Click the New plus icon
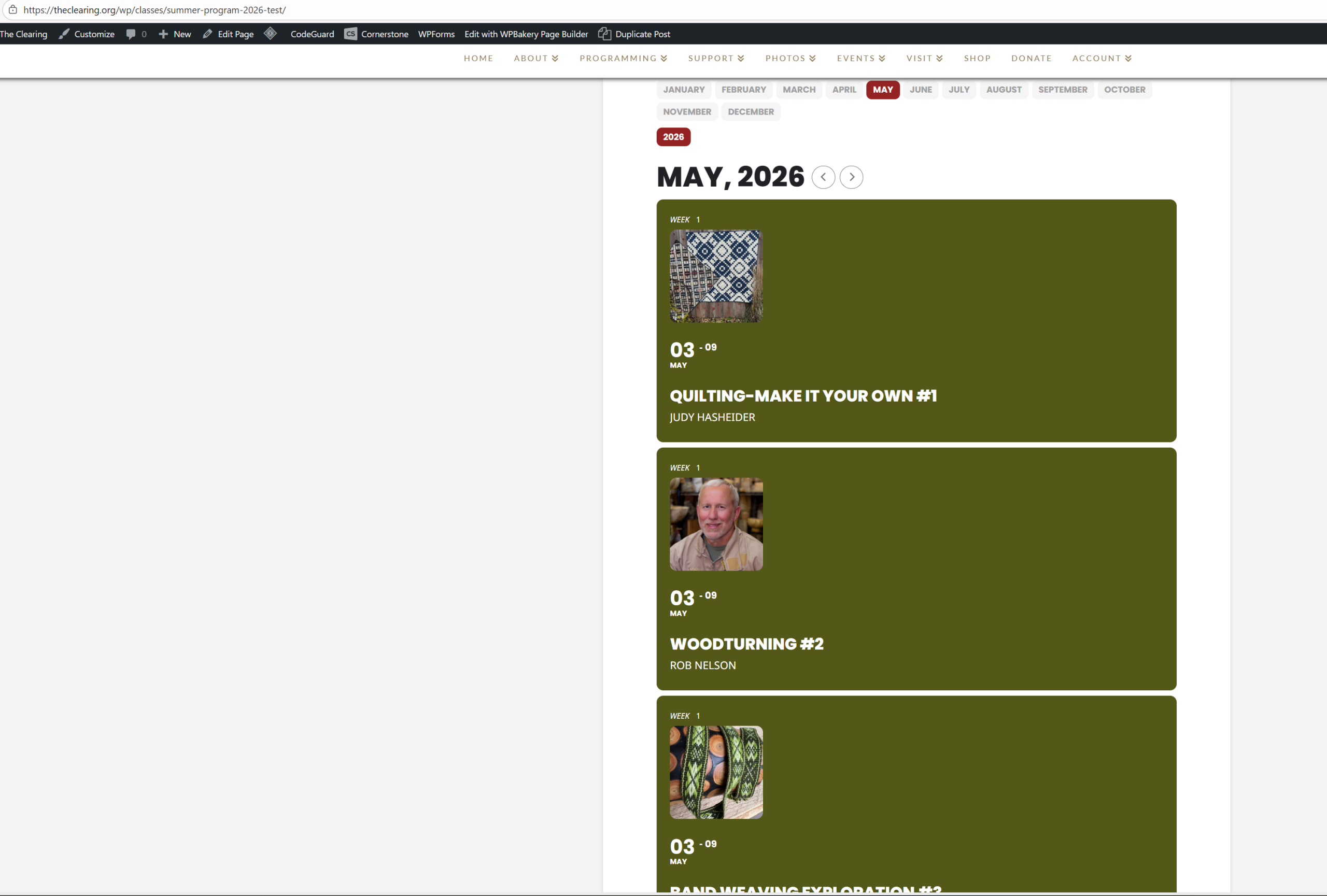 click(163, 34)
